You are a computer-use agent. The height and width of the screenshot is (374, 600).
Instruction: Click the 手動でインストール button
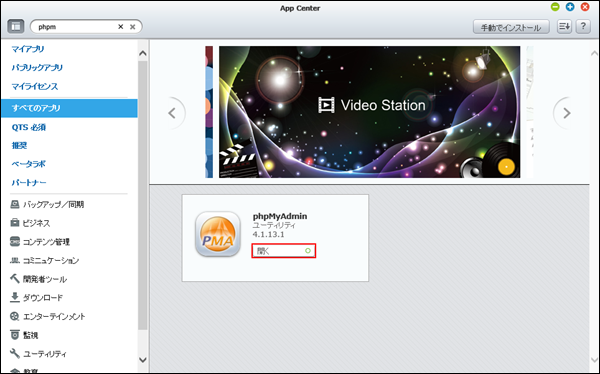511,27
